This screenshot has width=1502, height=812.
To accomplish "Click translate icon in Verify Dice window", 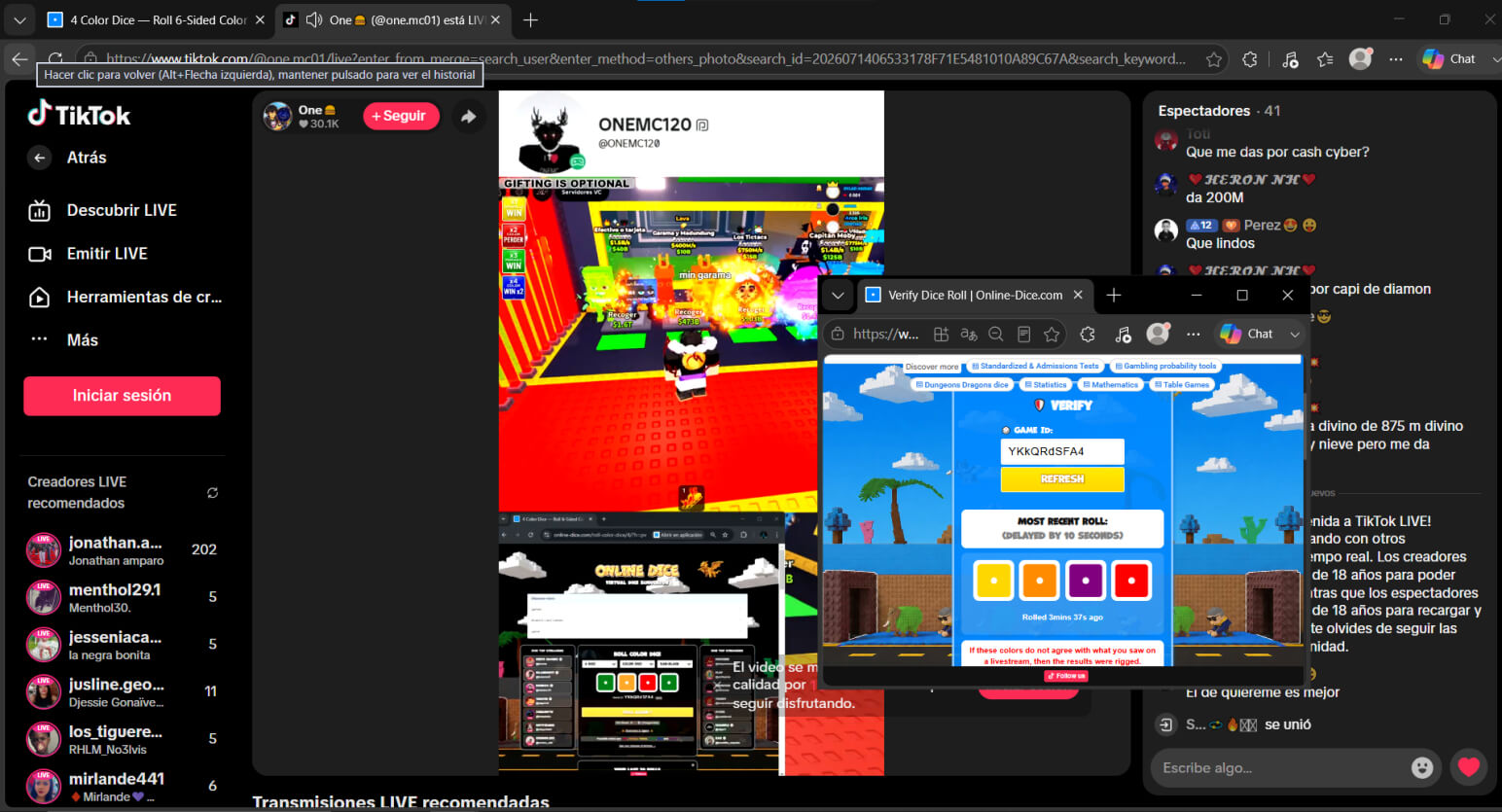I will coord(969,335).
